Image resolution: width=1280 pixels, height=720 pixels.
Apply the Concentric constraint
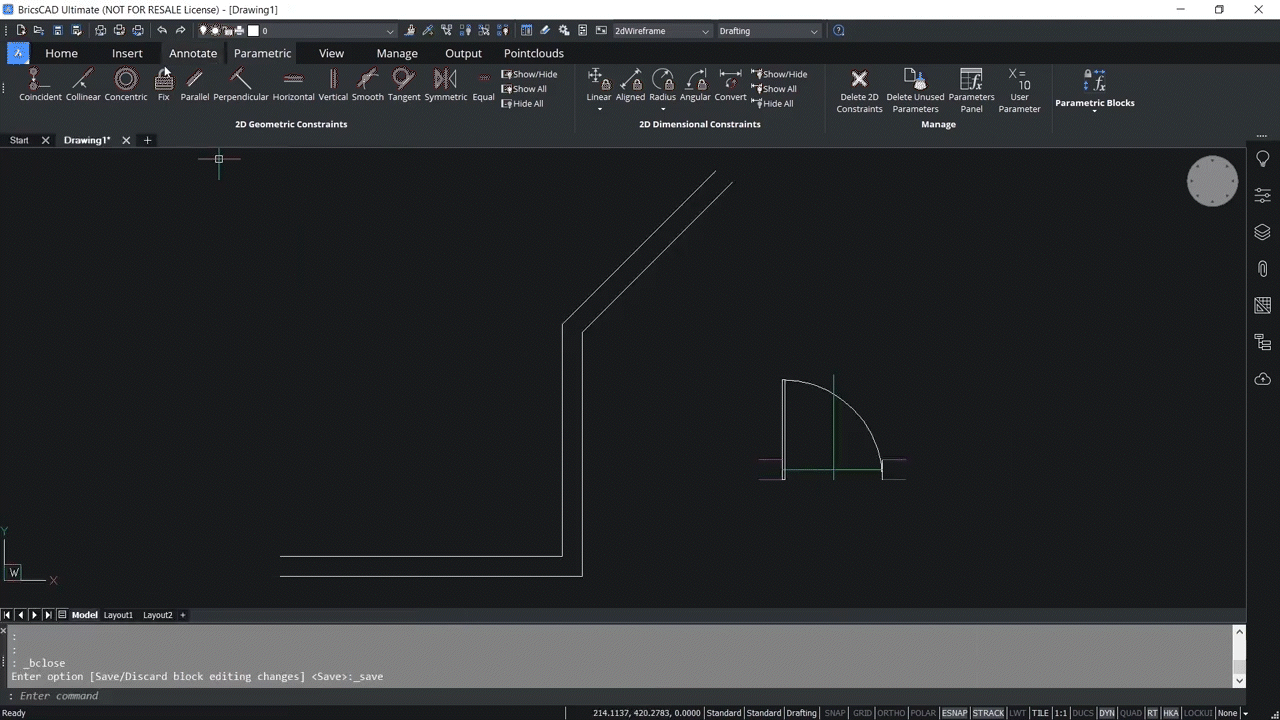click(x=126, y=85)
